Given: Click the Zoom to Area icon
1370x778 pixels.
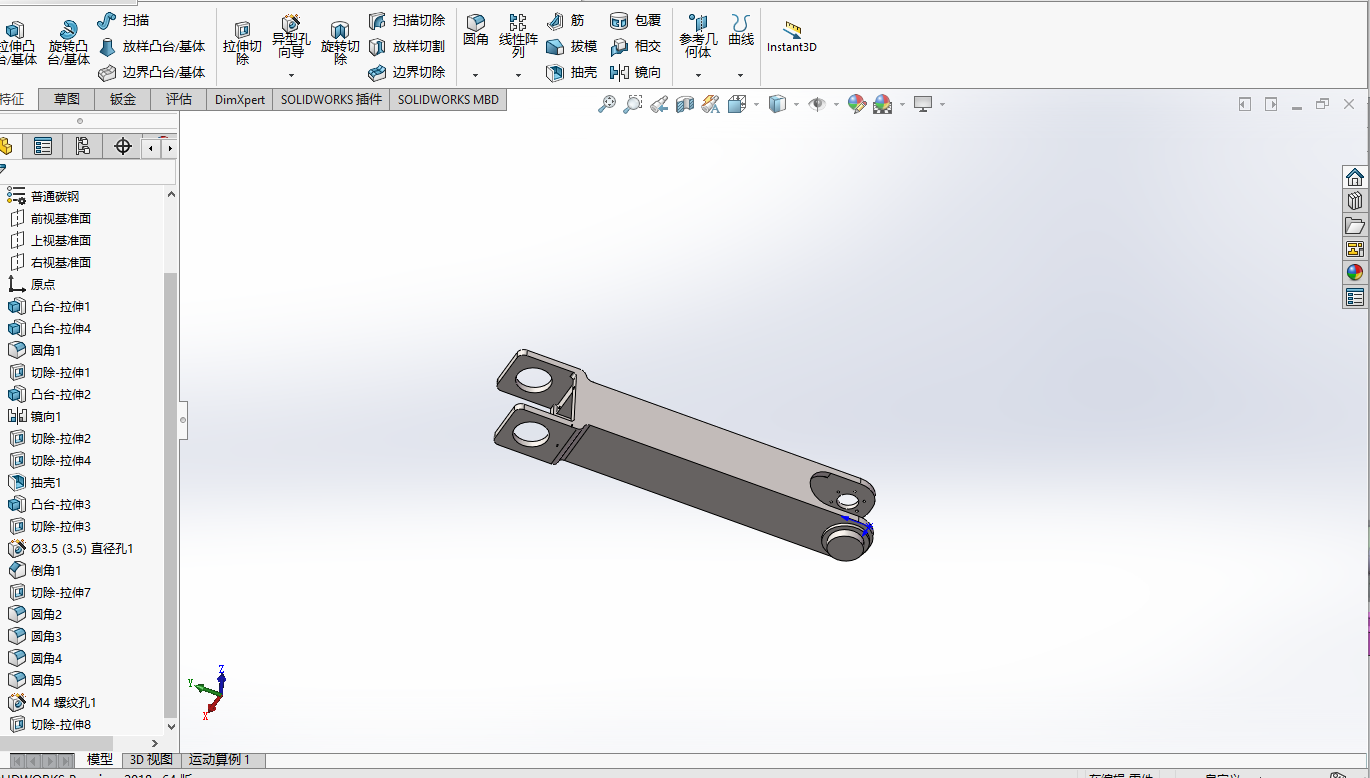Looking at the screenshot, I should tap(632, 104).
